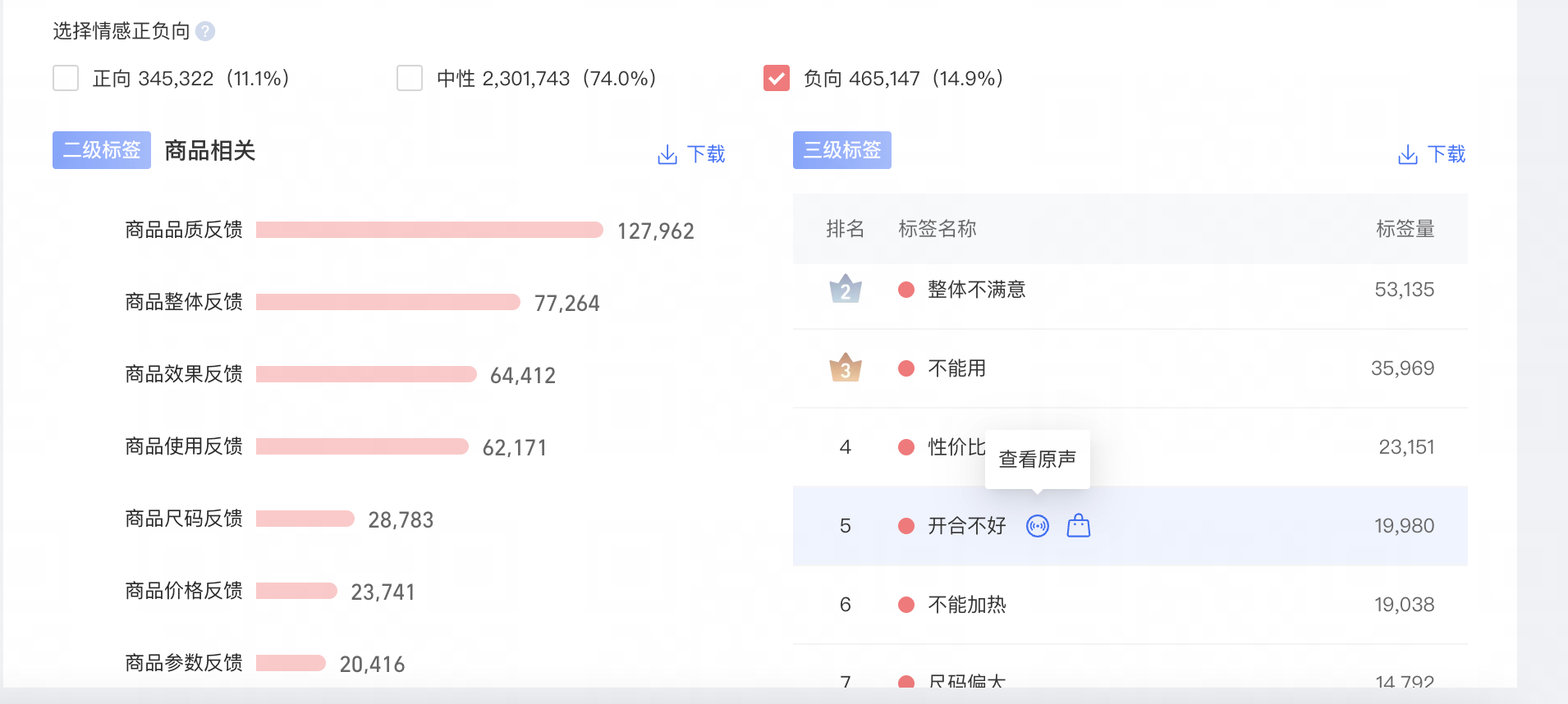The height and width of the screenshot is (704, 1568).
Task: Click the 标签量 column header
Action: pos(1405,229)
